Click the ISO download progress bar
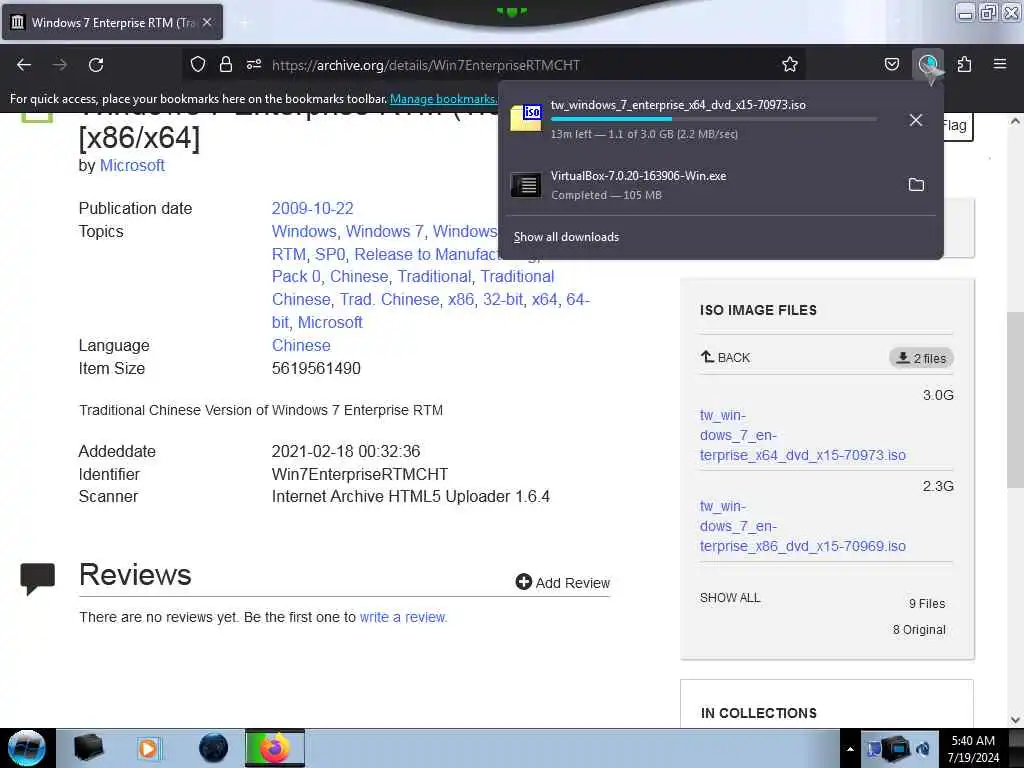 713,119
